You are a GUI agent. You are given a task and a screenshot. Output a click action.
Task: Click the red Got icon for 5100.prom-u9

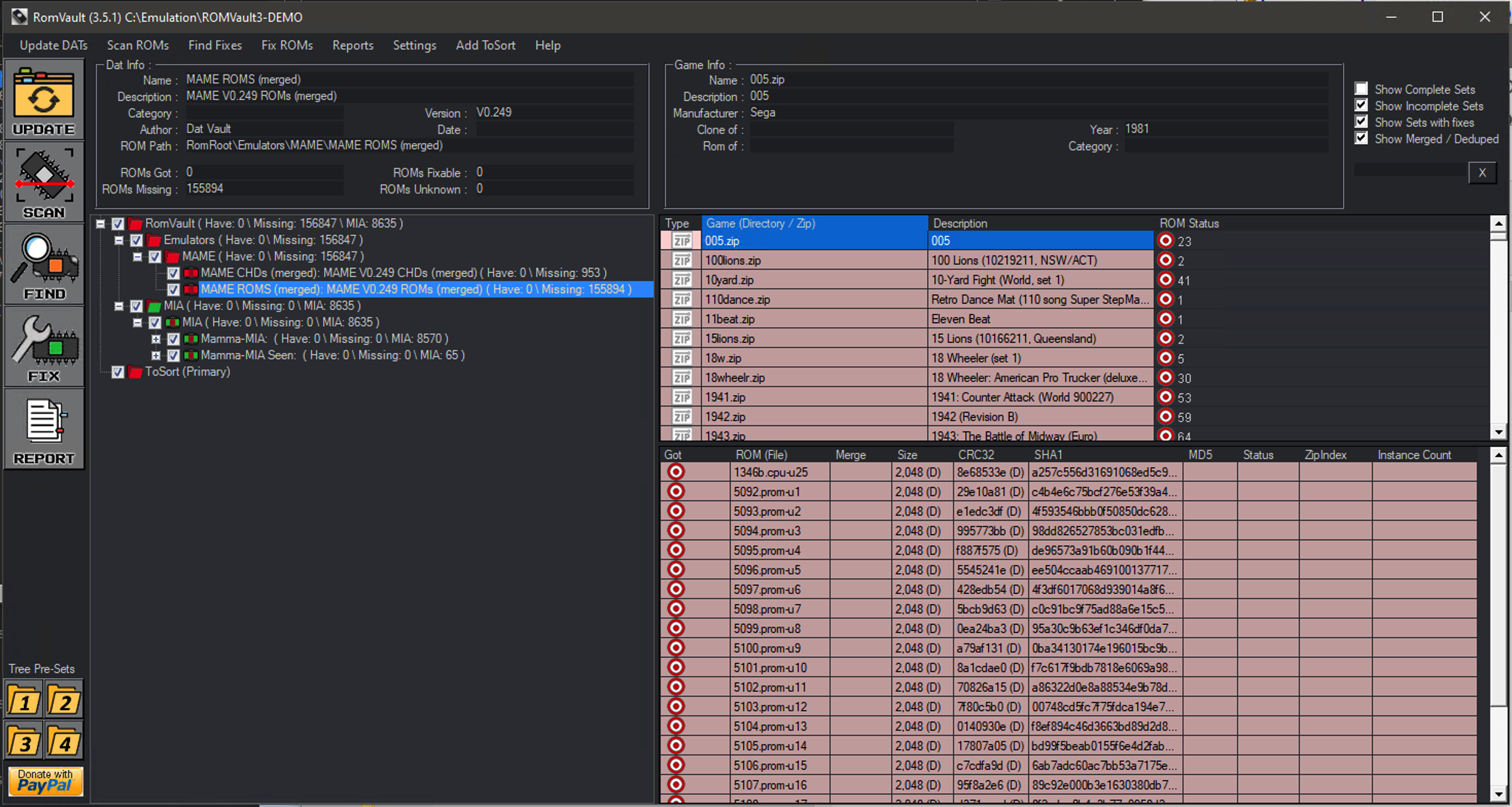click(x=676, y=647)
